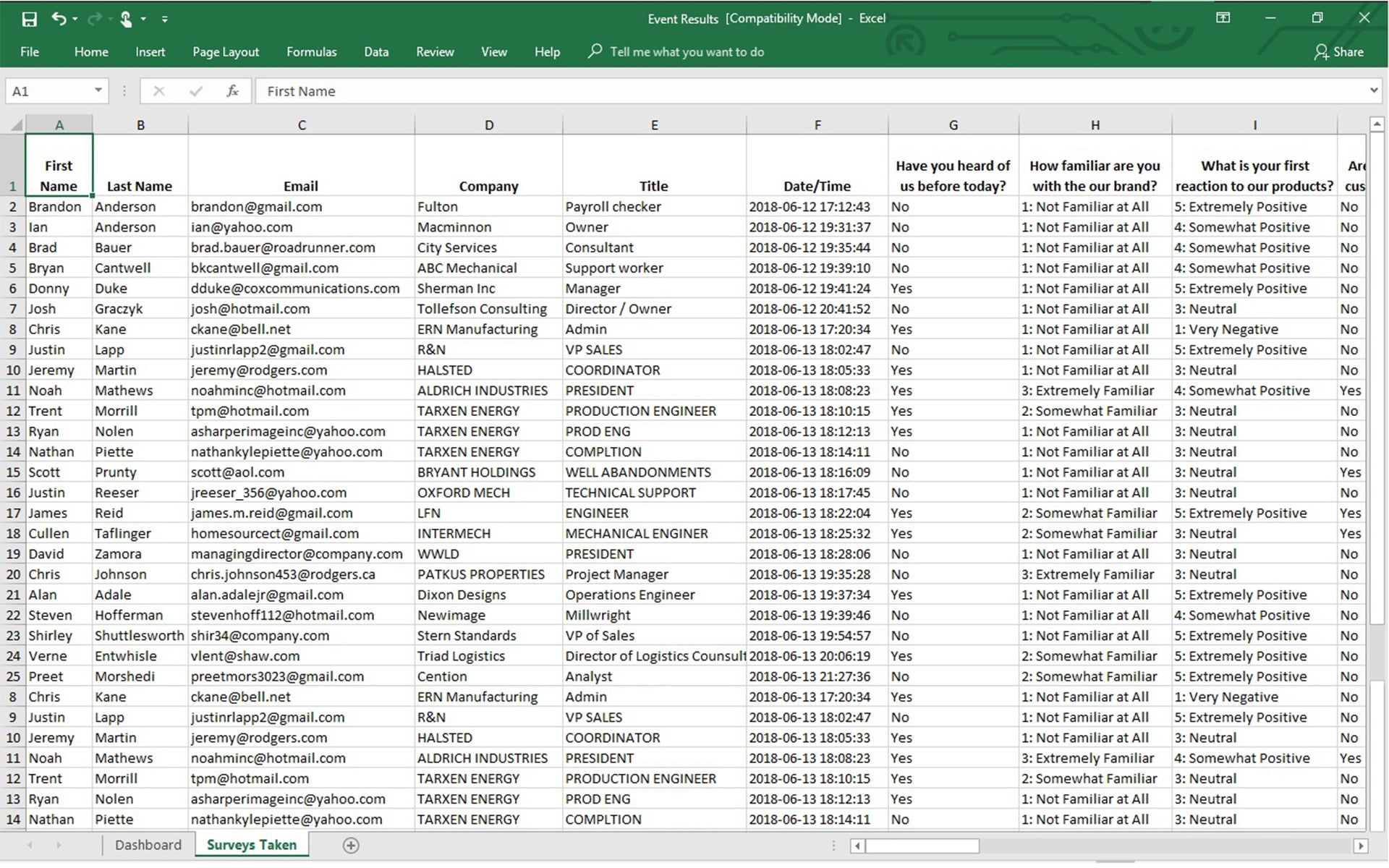Open the Review ribbon tab

coord(435,52)
